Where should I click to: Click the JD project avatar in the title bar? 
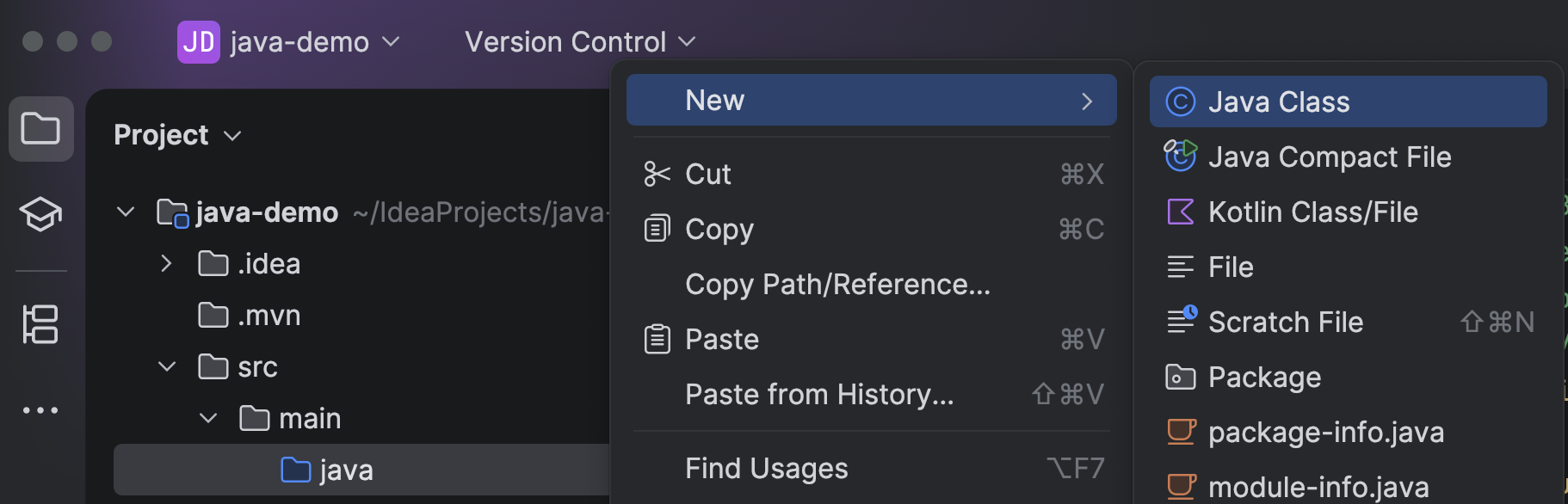pos(199,40)
